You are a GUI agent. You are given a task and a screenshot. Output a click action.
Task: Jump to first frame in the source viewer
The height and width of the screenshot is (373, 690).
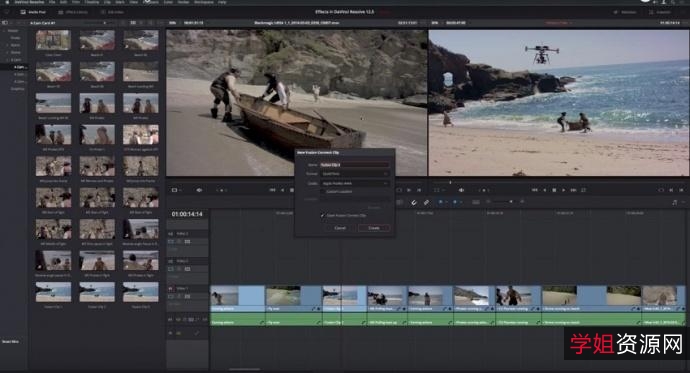click(x=272, y=190)
